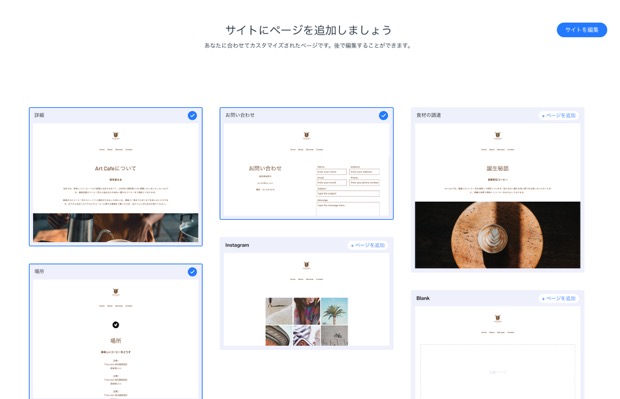Click the cafe logo in Blank preview
The height and width of the screenshot is (399, 620).
[x=497, y=318]
